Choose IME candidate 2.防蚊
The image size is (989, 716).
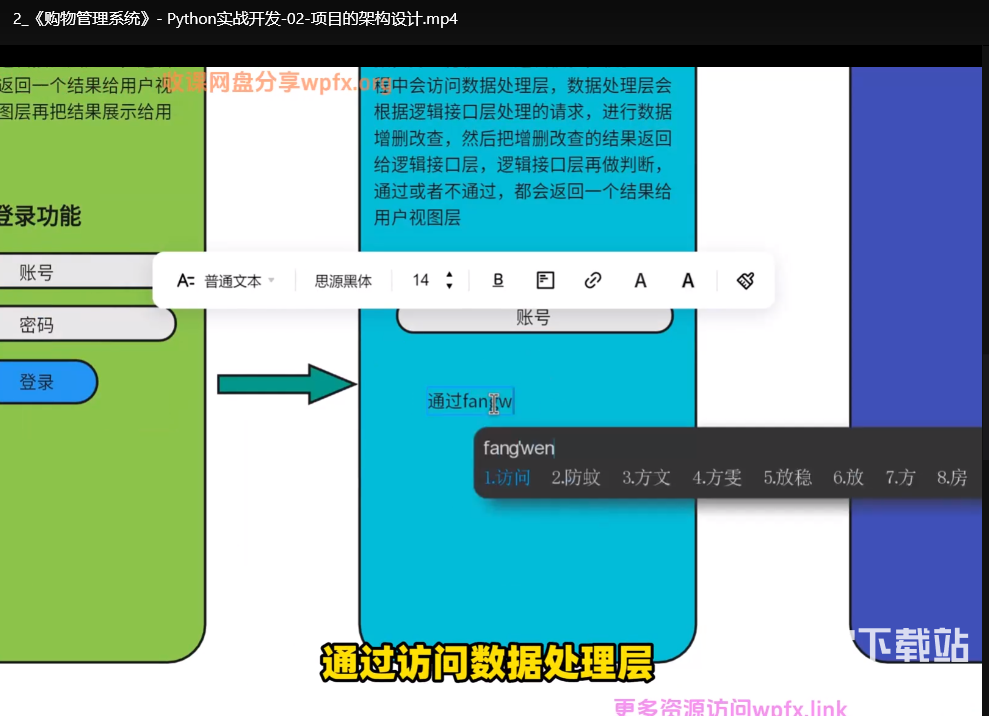[576, 478]
